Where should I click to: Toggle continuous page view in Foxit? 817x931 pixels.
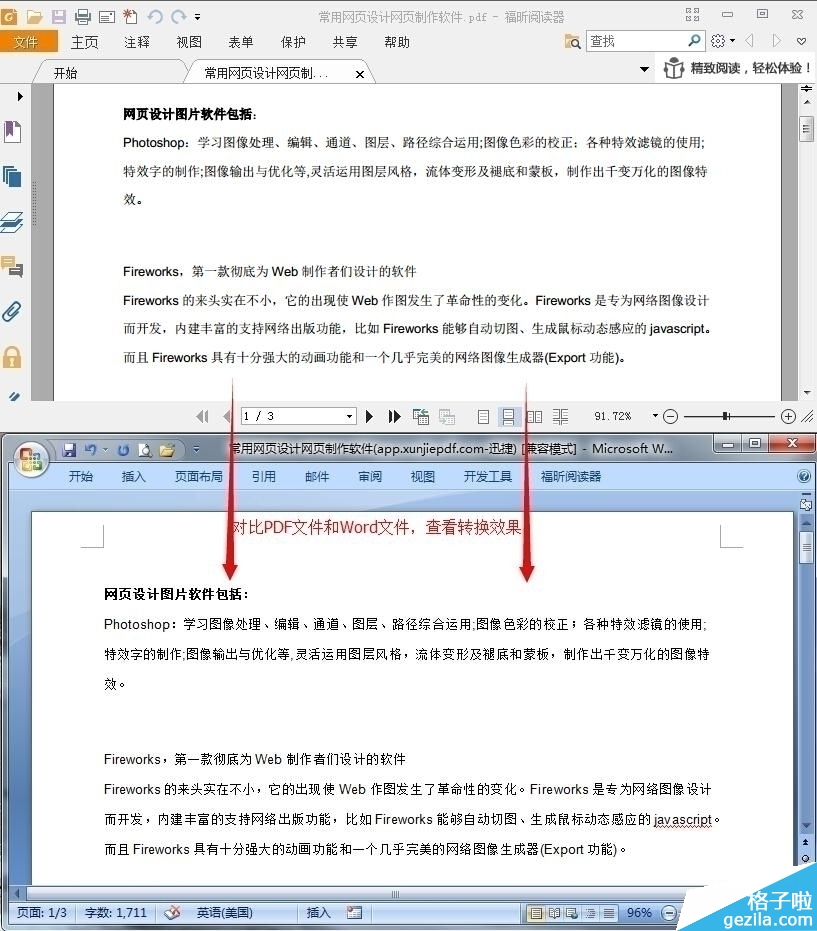pos(508,416)
